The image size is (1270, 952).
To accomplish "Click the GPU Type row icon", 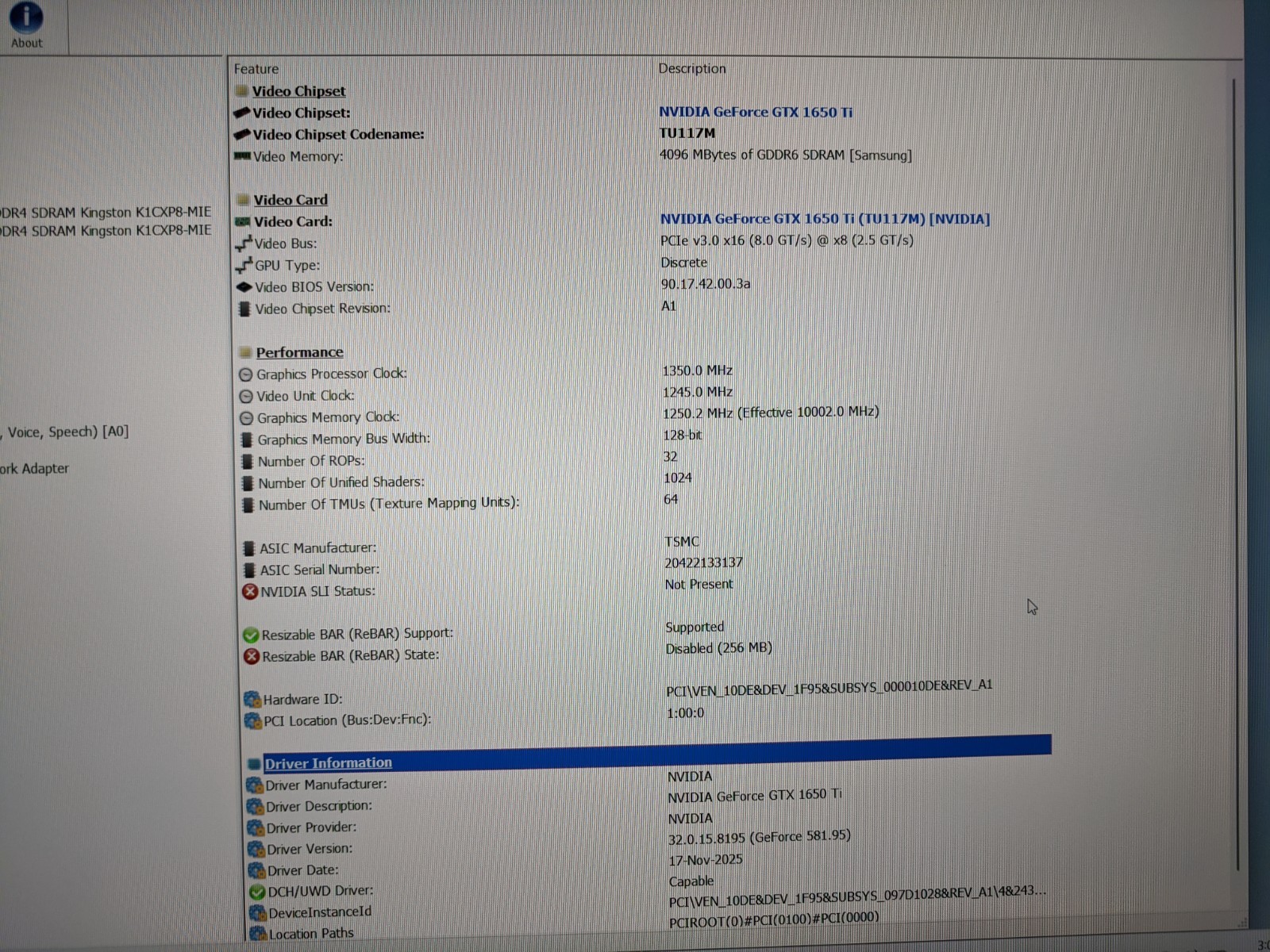I will (x=244, y=265).
